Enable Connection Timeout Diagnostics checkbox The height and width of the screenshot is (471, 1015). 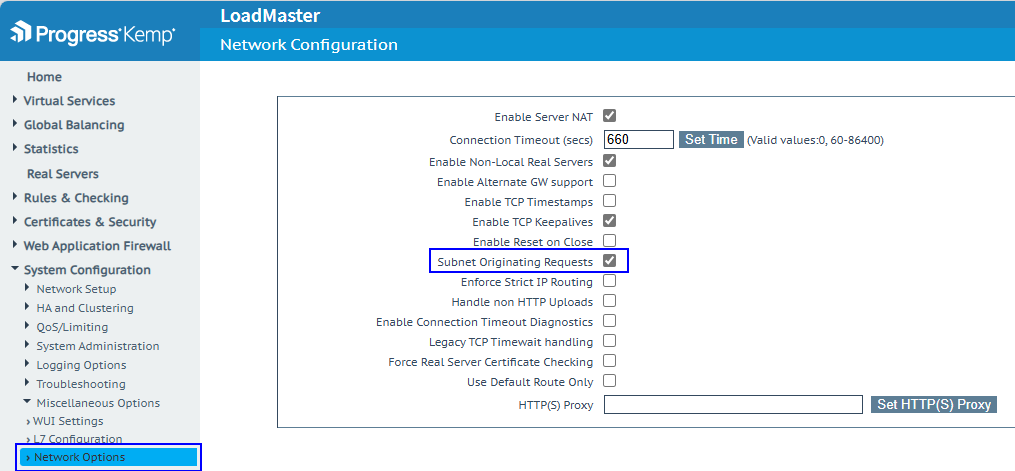[x=609, y=321]
